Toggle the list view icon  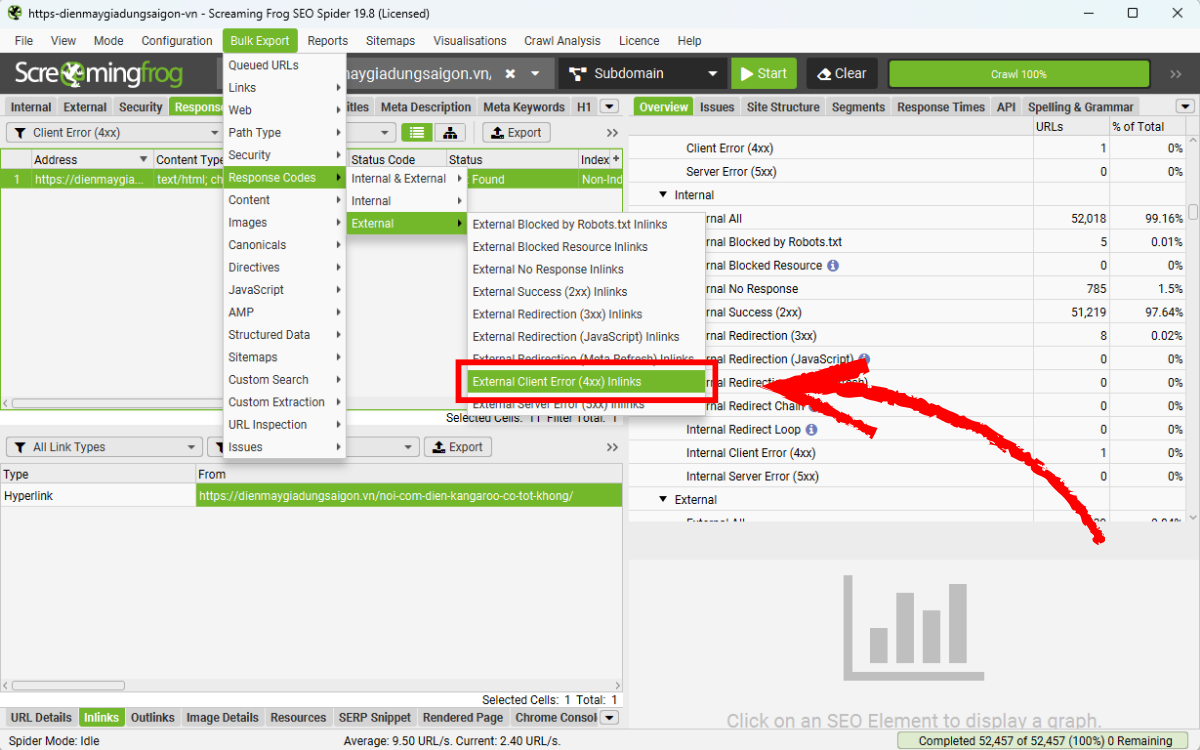[x=417, y=132]
